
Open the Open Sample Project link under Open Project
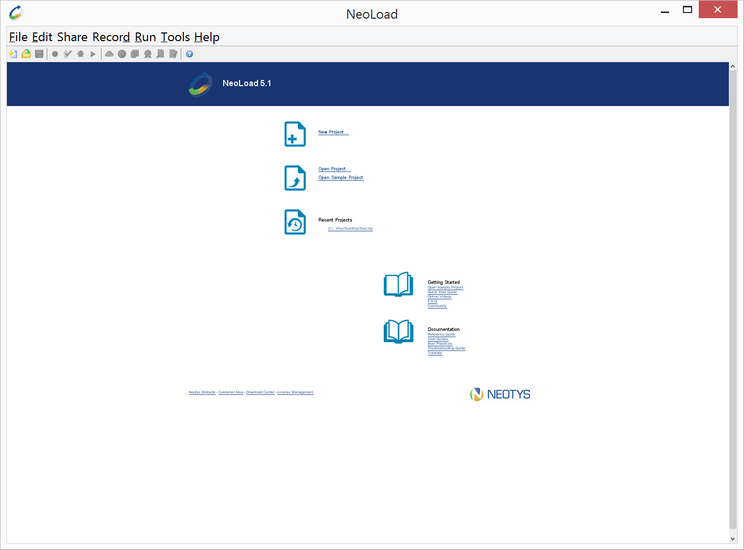[x=341, y=177]
